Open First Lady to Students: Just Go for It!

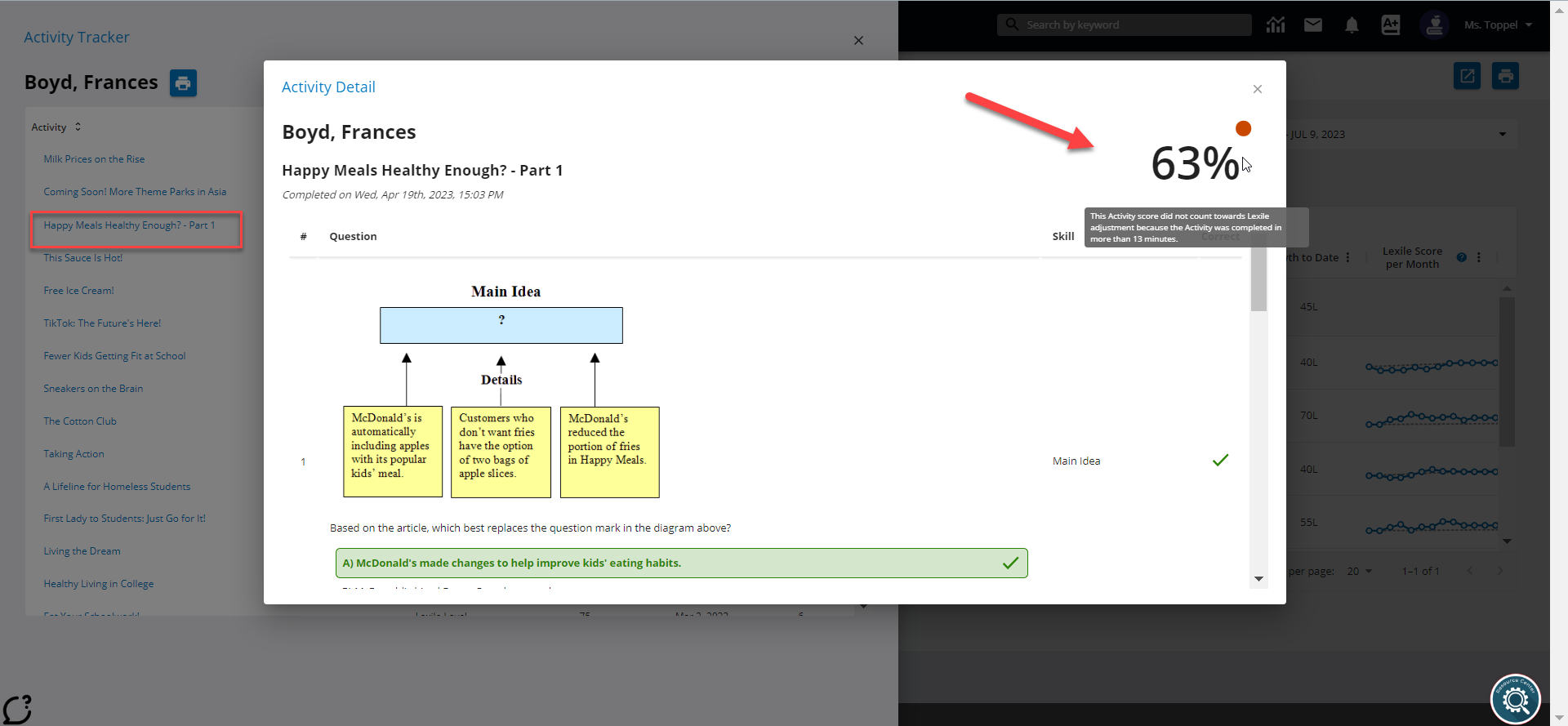(x=124, y=519)
